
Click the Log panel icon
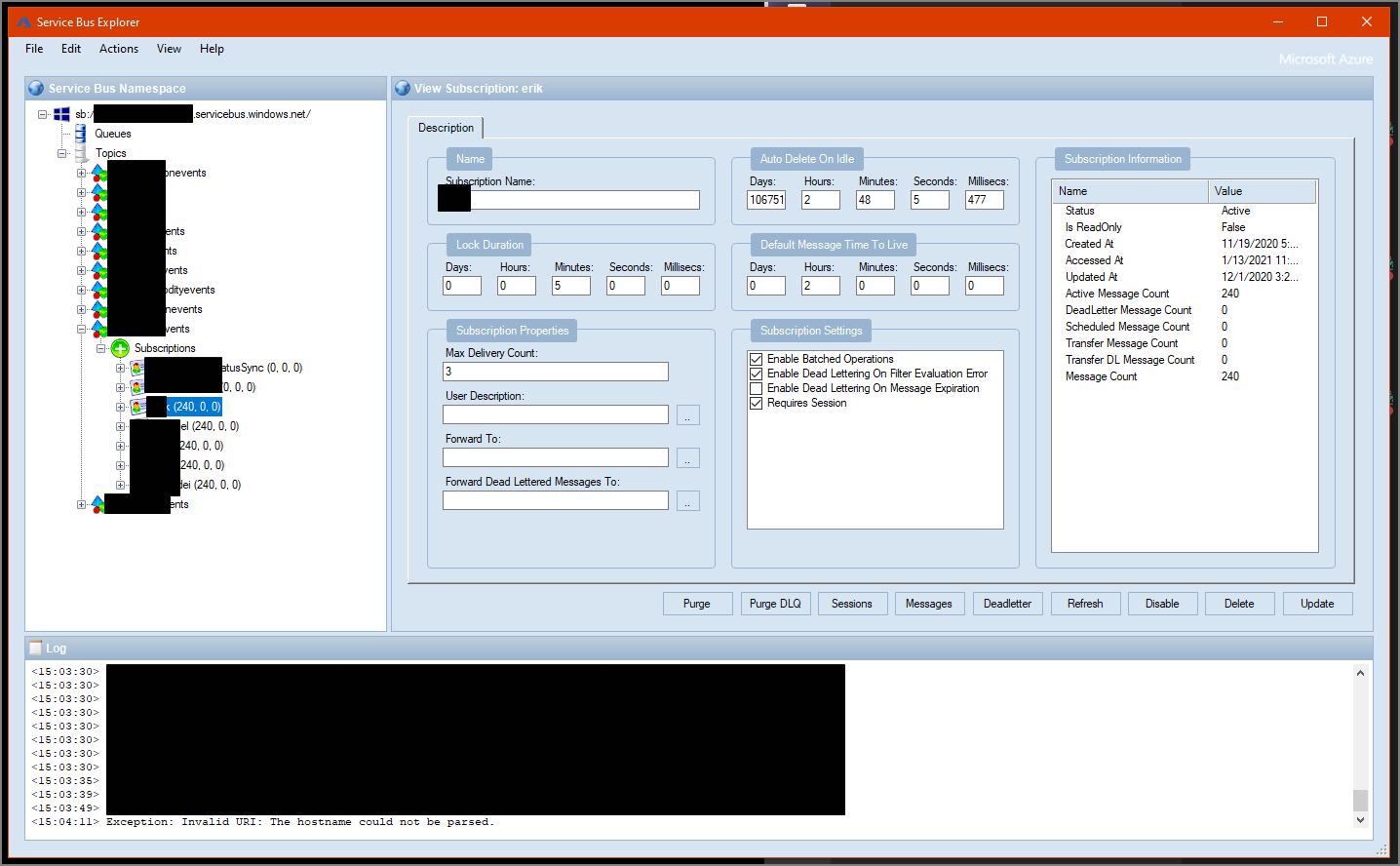(36, 648)
